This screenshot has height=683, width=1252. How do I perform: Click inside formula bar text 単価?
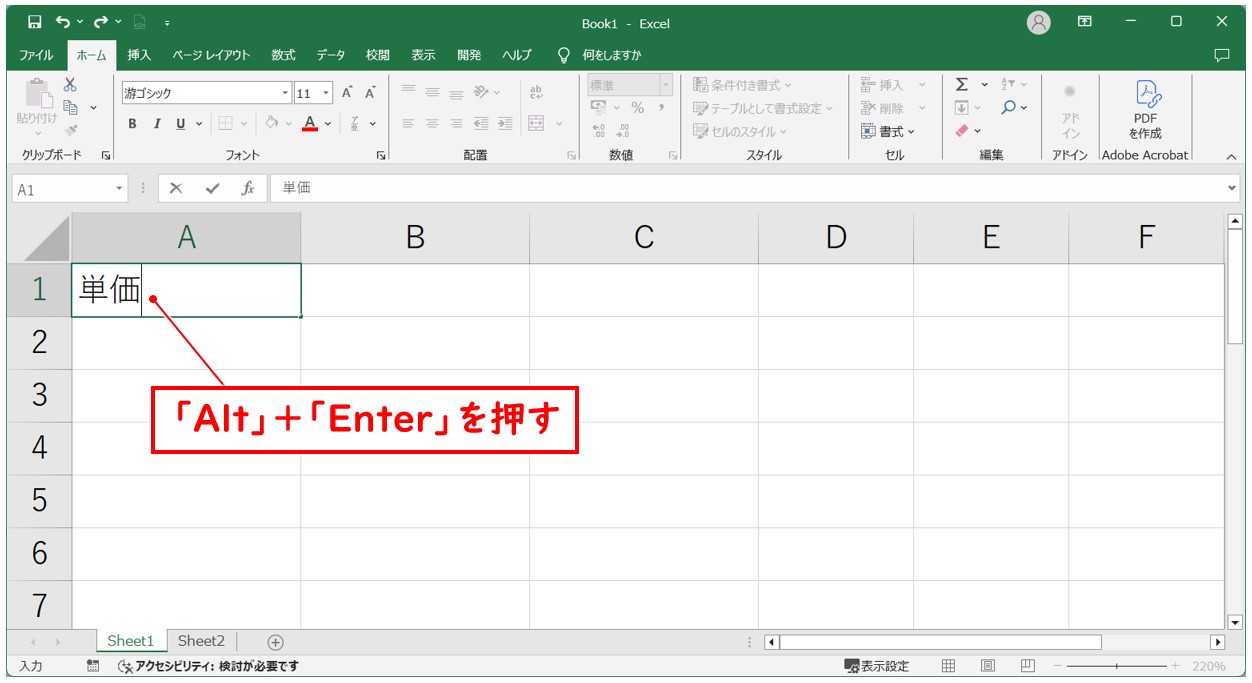click(296, 188)
